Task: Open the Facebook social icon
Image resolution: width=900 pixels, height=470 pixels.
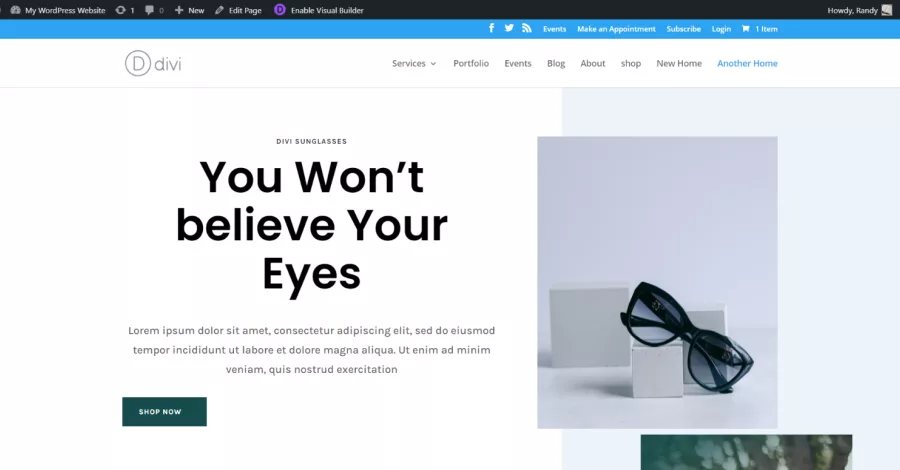Action: point(491,28)
